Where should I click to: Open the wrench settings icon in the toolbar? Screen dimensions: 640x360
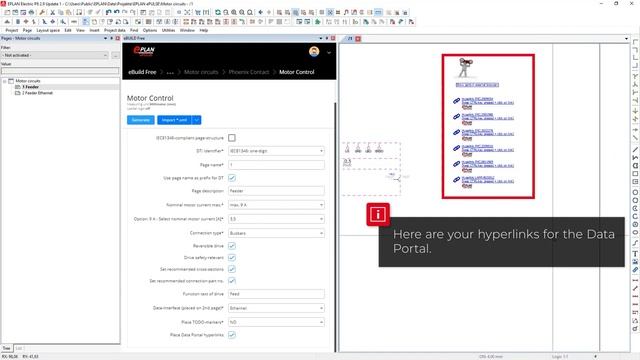[x=42, y=13]
